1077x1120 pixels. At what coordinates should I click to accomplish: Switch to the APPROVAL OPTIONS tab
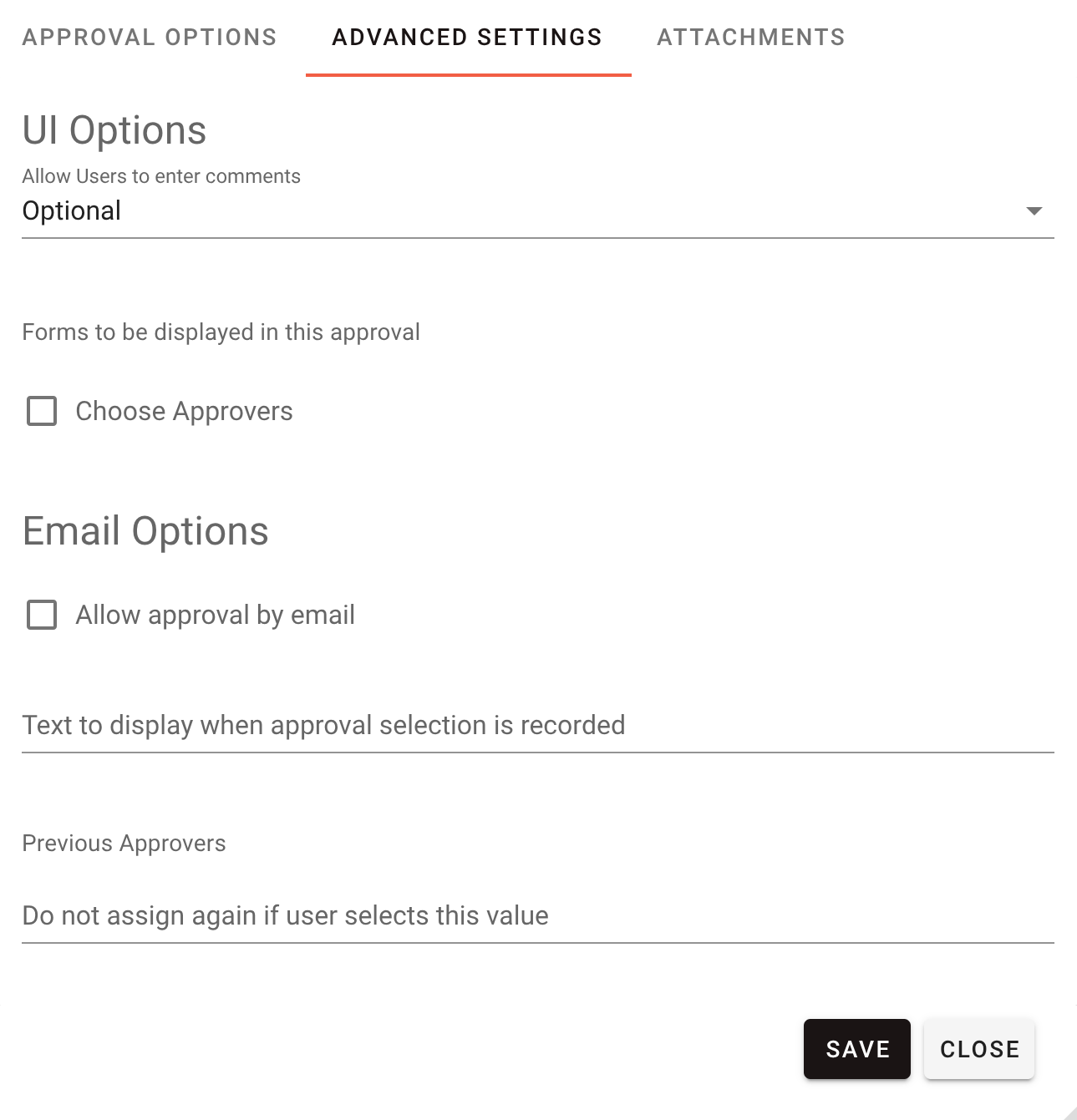150,37
